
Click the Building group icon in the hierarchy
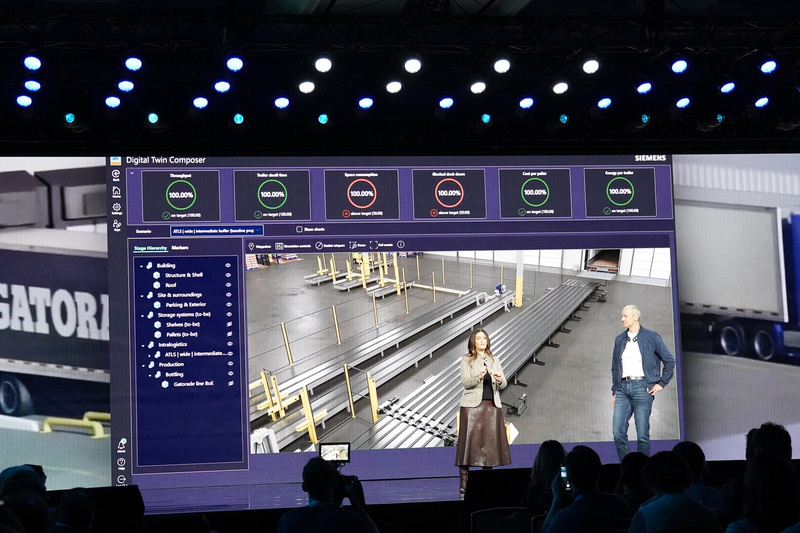149,266
